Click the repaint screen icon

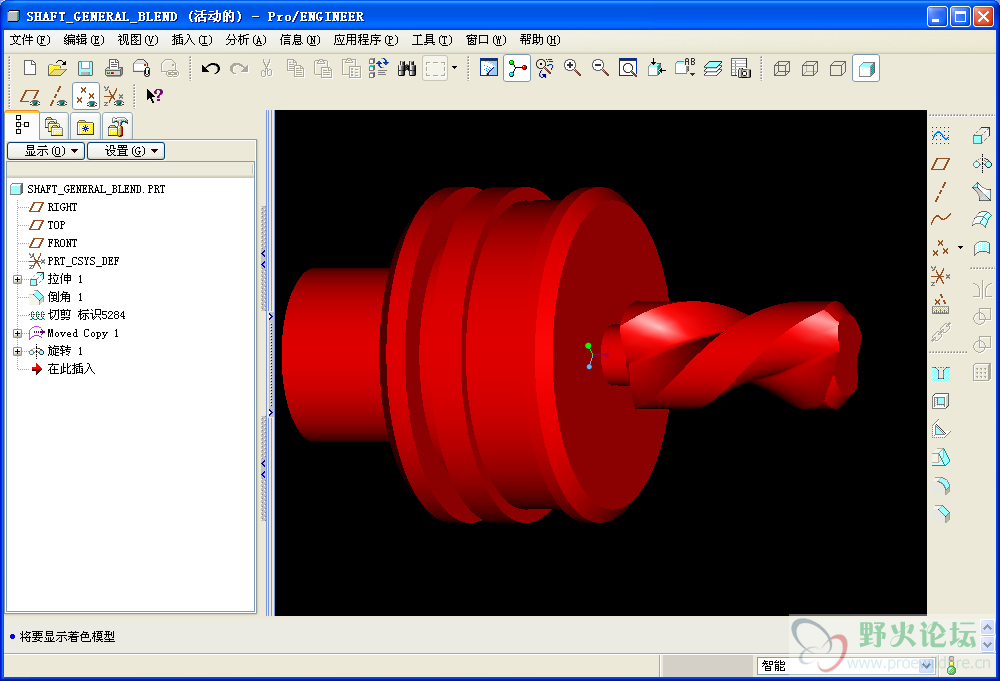point(489,68)
